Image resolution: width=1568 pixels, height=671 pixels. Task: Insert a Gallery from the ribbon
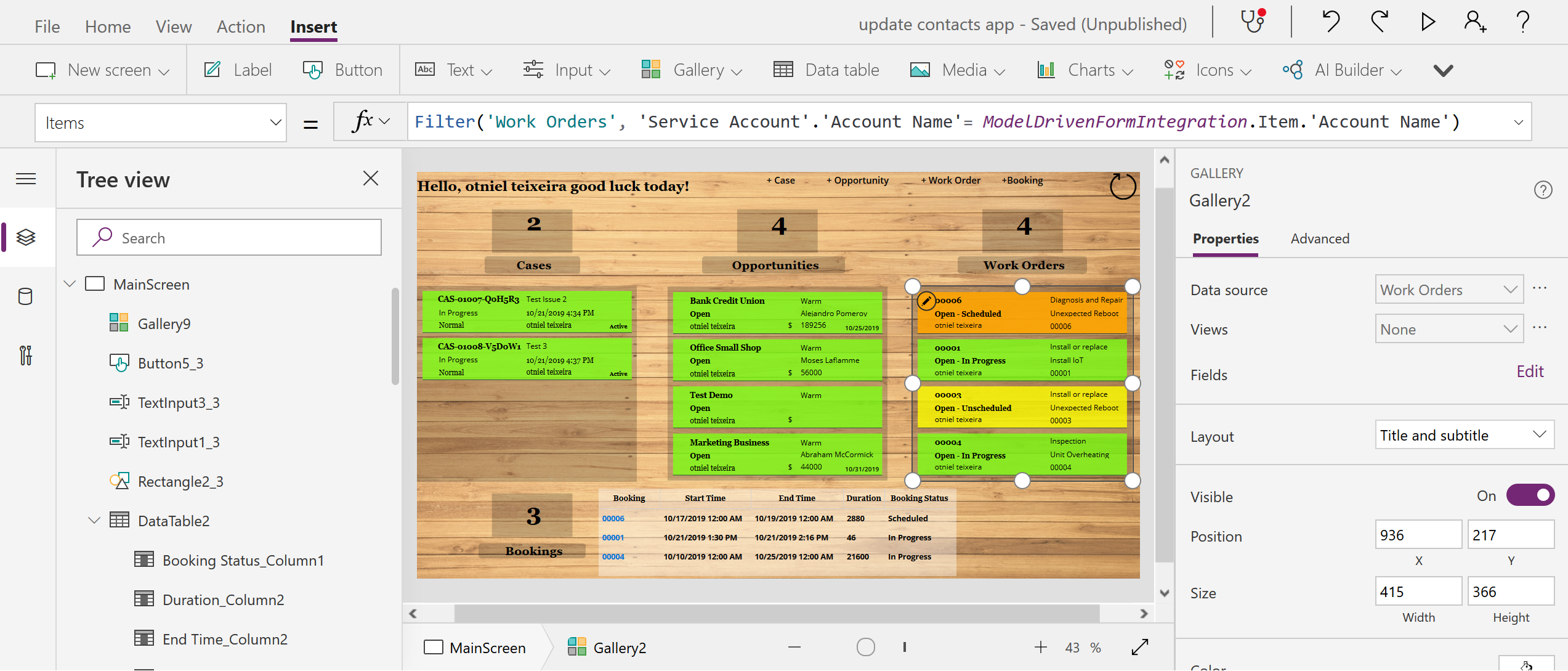click(x=691, y=70)
